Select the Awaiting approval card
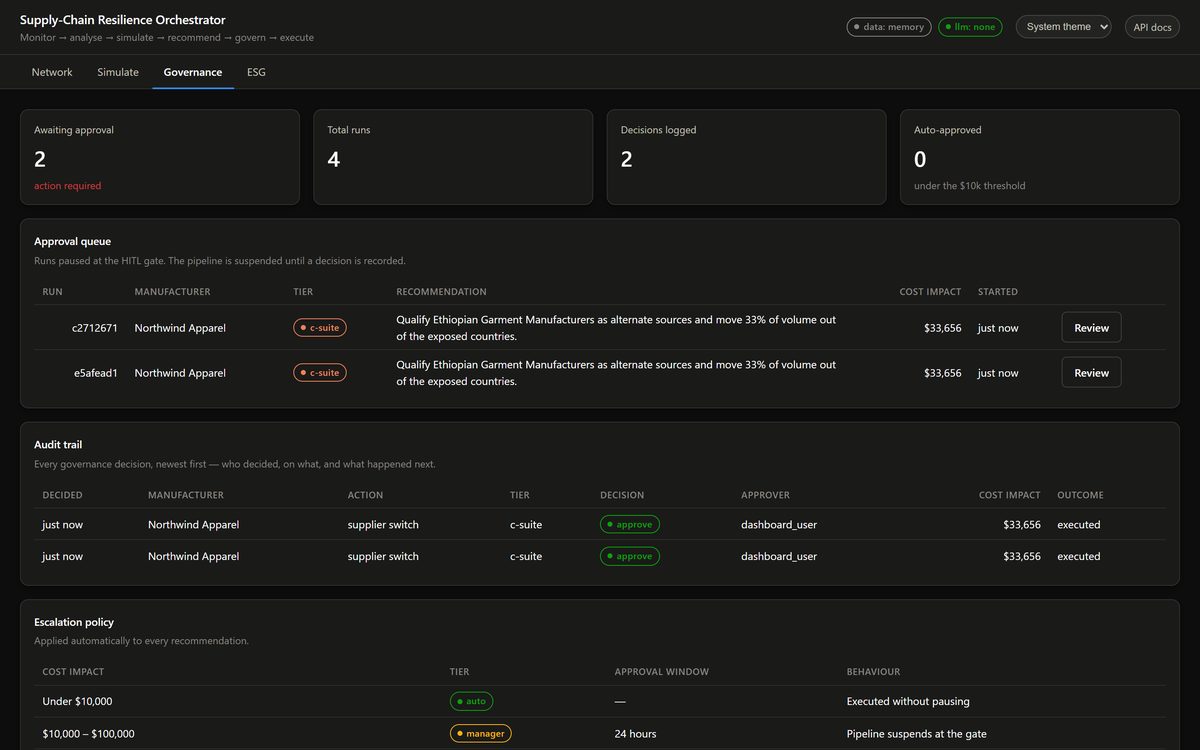 click(160, 157)
